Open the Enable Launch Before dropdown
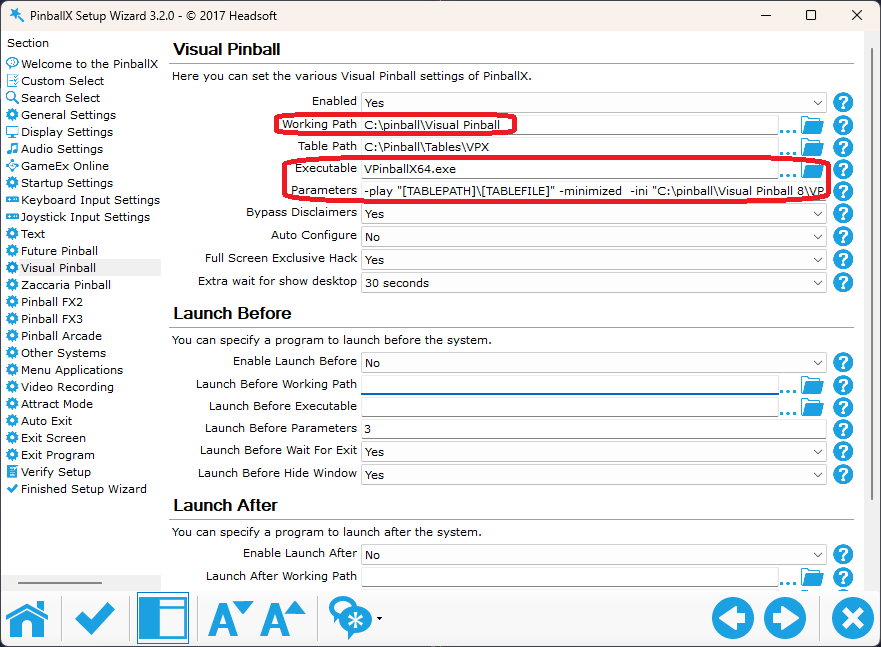881x647 pixels. point(593,363)
